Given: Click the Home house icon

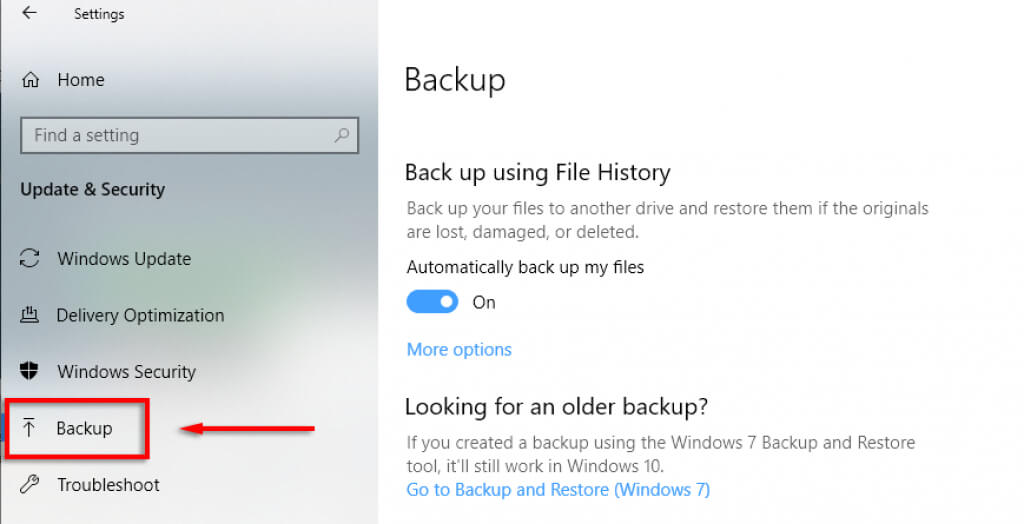Looking at the screenshot, I should (x=31, y=80).
